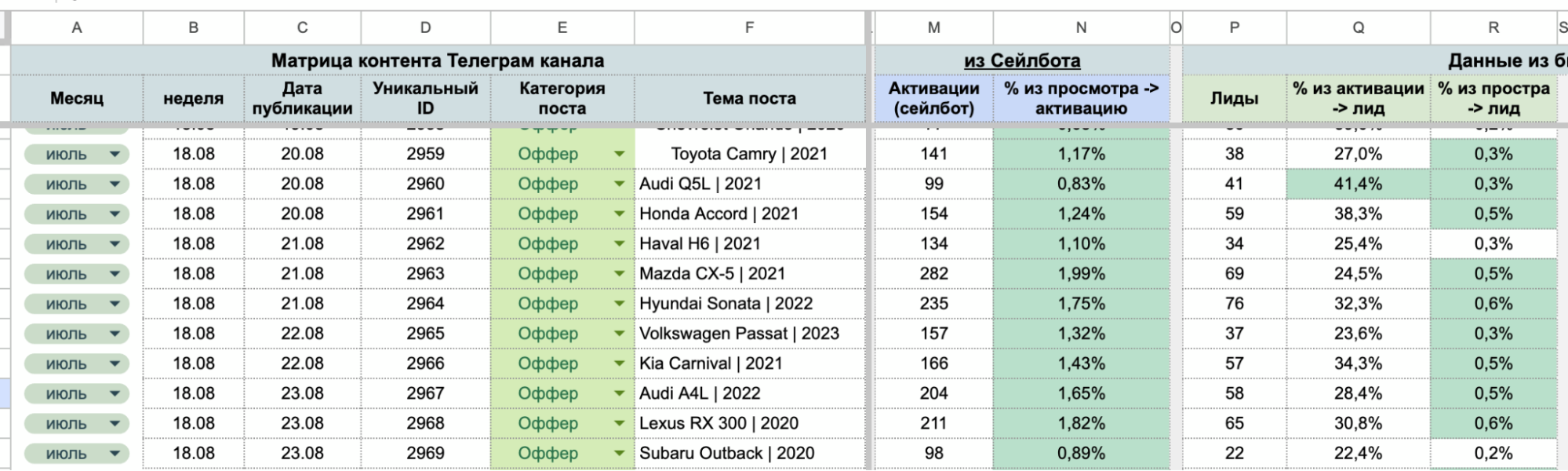Expand Оффер category dropdown for Toyota Camry row
The image size is (1568, 471).
(620, 154)
